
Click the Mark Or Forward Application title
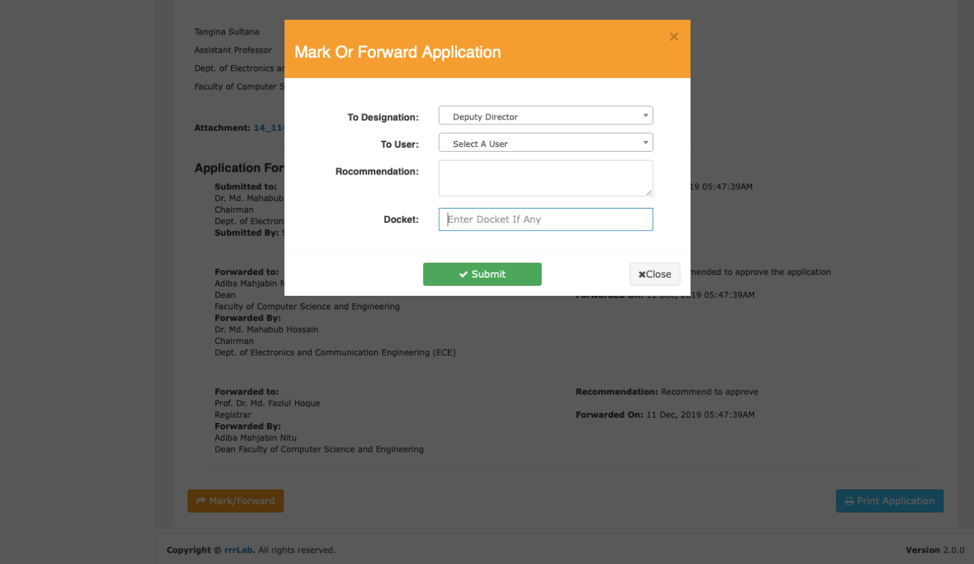click(397, 52)
